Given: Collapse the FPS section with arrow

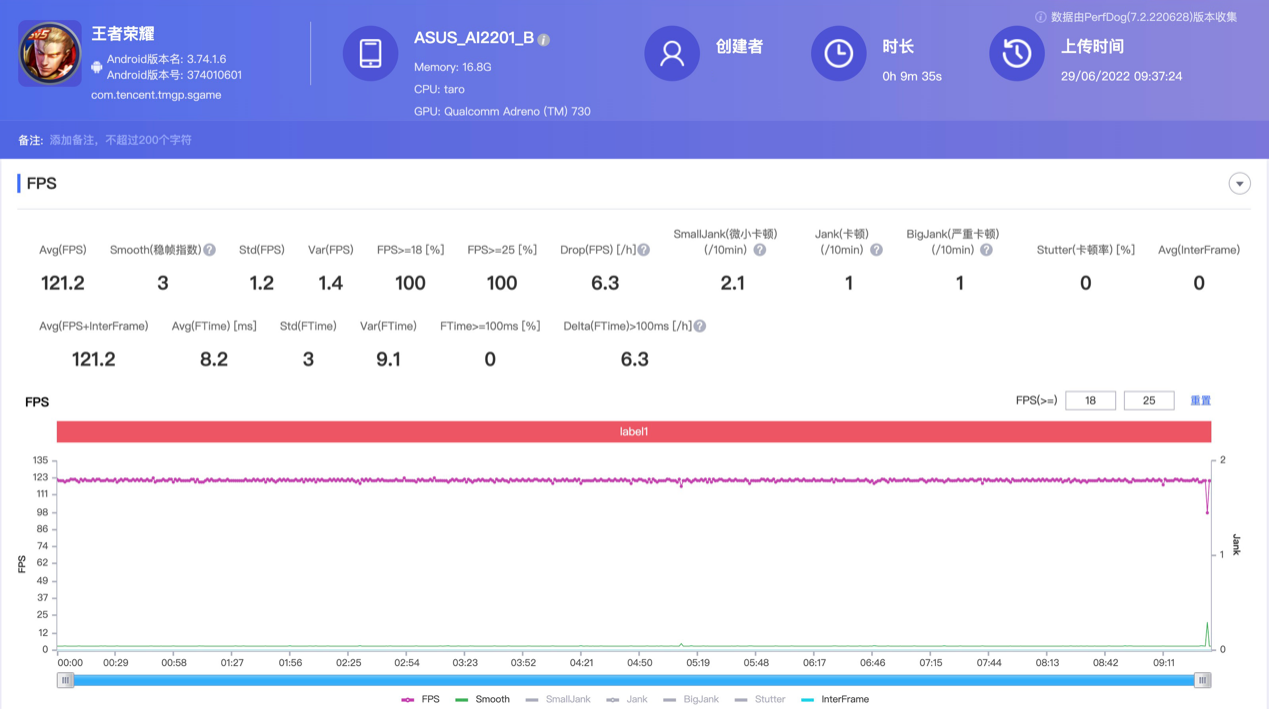Looking at the screenshot, I should click(1239, 184).
